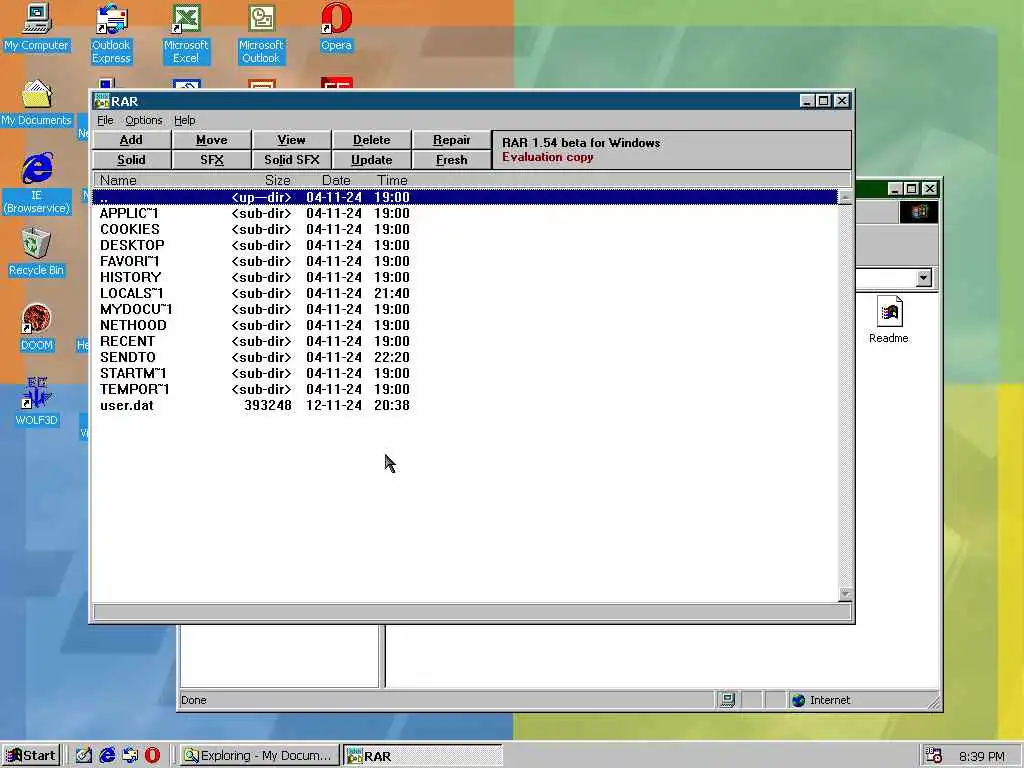Open the Start menu
1024x768 pixels.
tap(31, 756)
